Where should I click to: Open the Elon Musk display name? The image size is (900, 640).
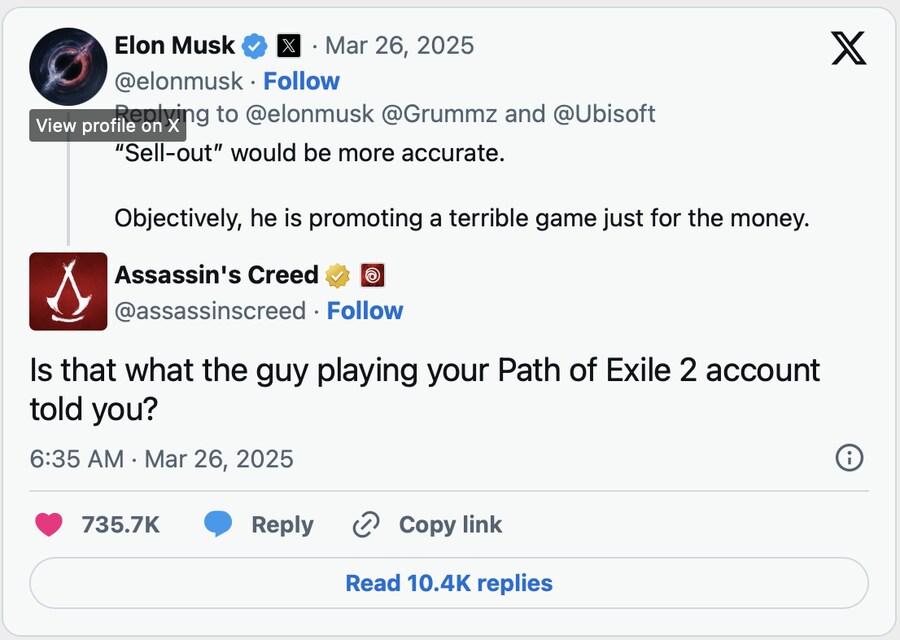coord(175,46)
